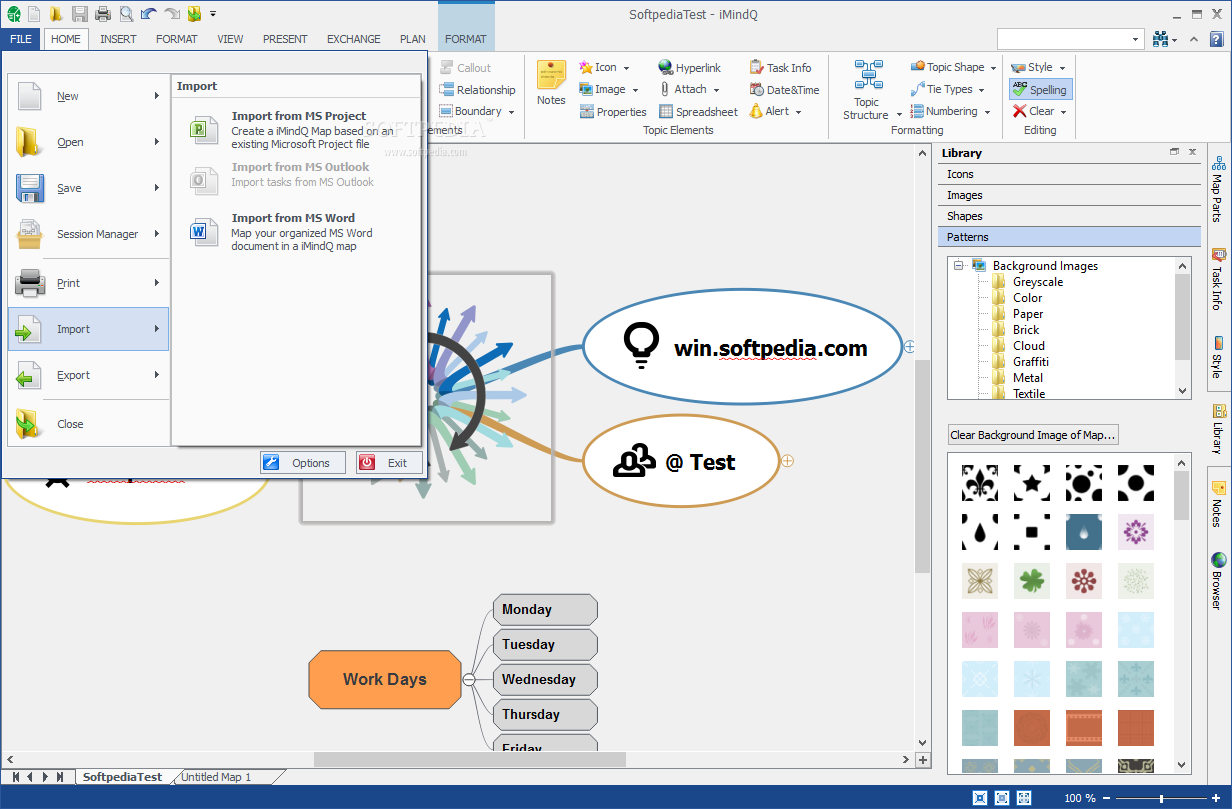Click the users icon beside search box
Viewport: 1232px width, 809px height.
(1160, 39)
